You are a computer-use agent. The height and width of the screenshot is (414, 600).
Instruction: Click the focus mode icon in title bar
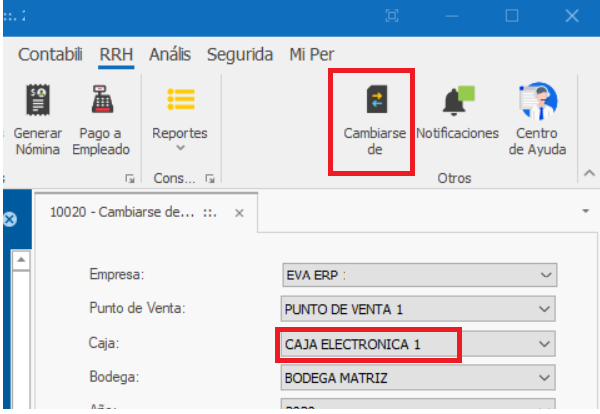[x=393, y=16]
